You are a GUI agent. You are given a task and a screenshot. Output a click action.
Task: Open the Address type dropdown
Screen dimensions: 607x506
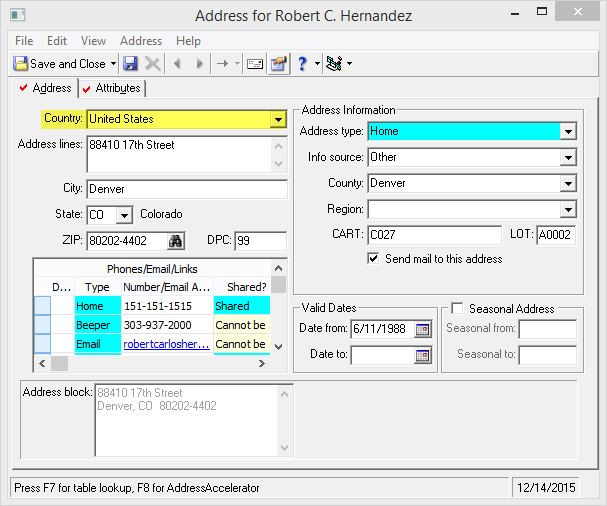point(568,132)
